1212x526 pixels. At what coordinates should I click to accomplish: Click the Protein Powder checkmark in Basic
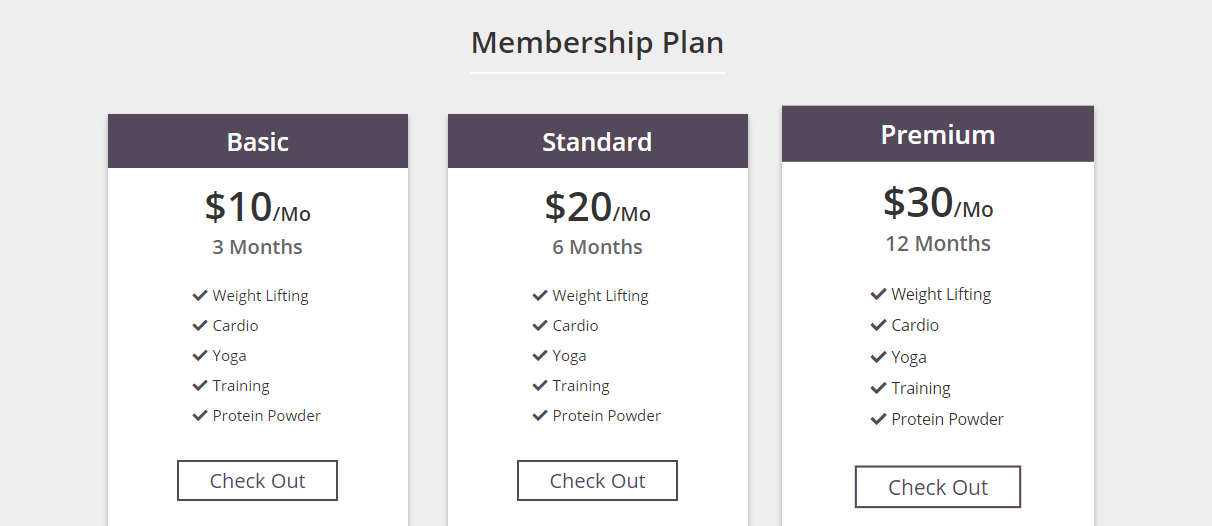pyautogui.click(x=200, y=416)
